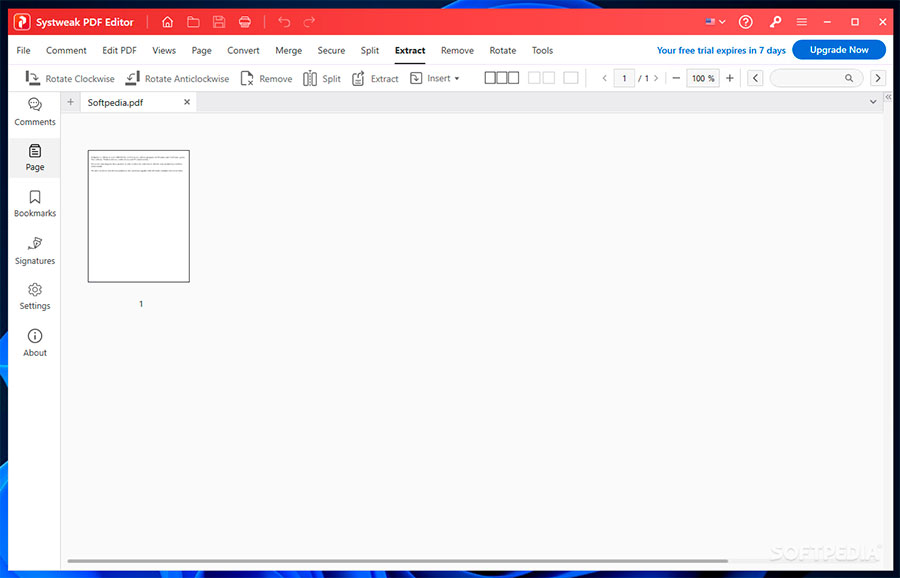The image size is (900, 578).
Task: Click Rotate Anticlockwise in the toolbar
Action: point(177,78)
